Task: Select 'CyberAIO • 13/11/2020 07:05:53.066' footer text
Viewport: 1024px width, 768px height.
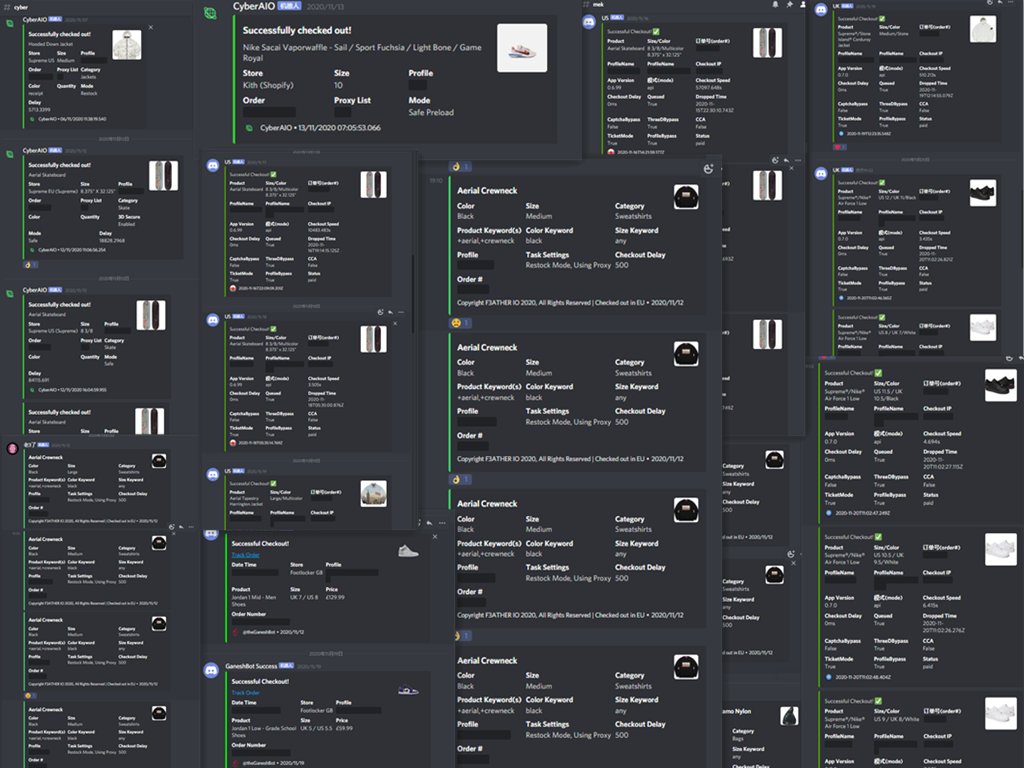Action: (x=320, y=128)
